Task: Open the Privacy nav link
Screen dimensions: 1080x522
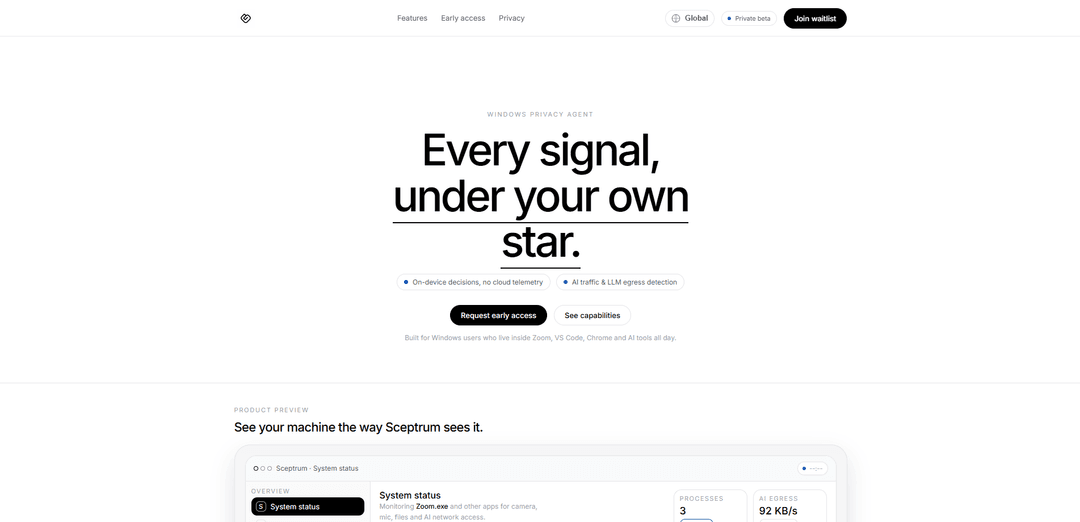Action: 512,18
